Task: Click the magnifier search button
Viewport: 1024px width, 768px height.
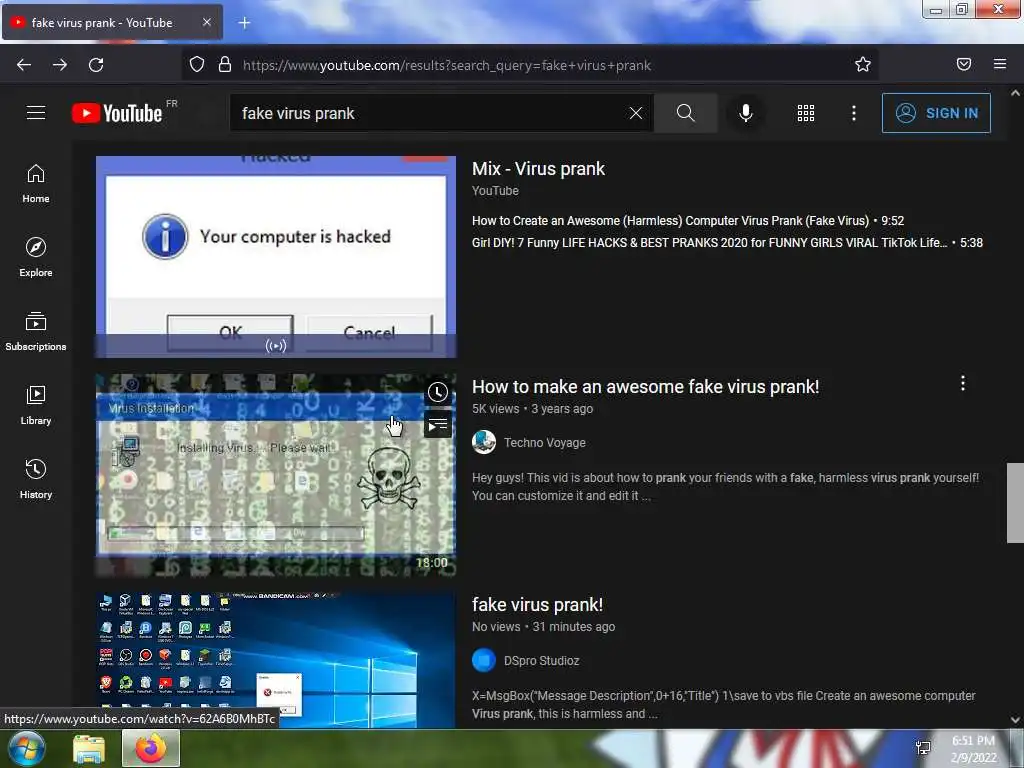Action: 685,113
